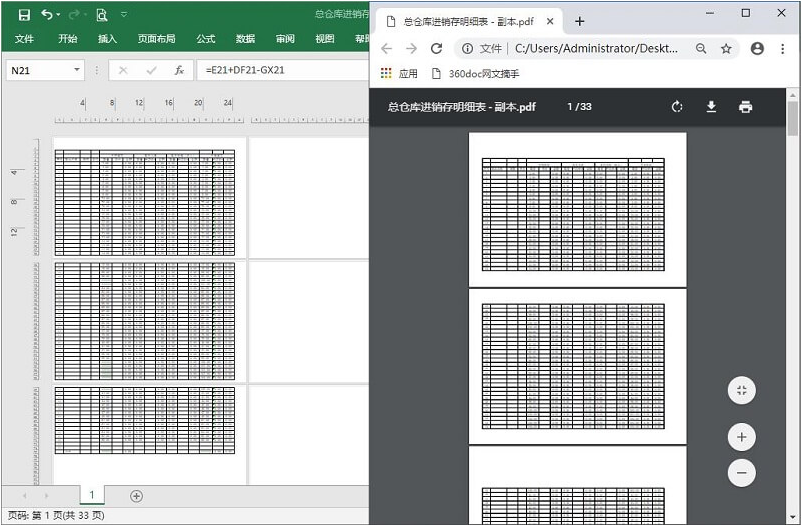Click the Excel undo arrow

click(x=47, y=15)
